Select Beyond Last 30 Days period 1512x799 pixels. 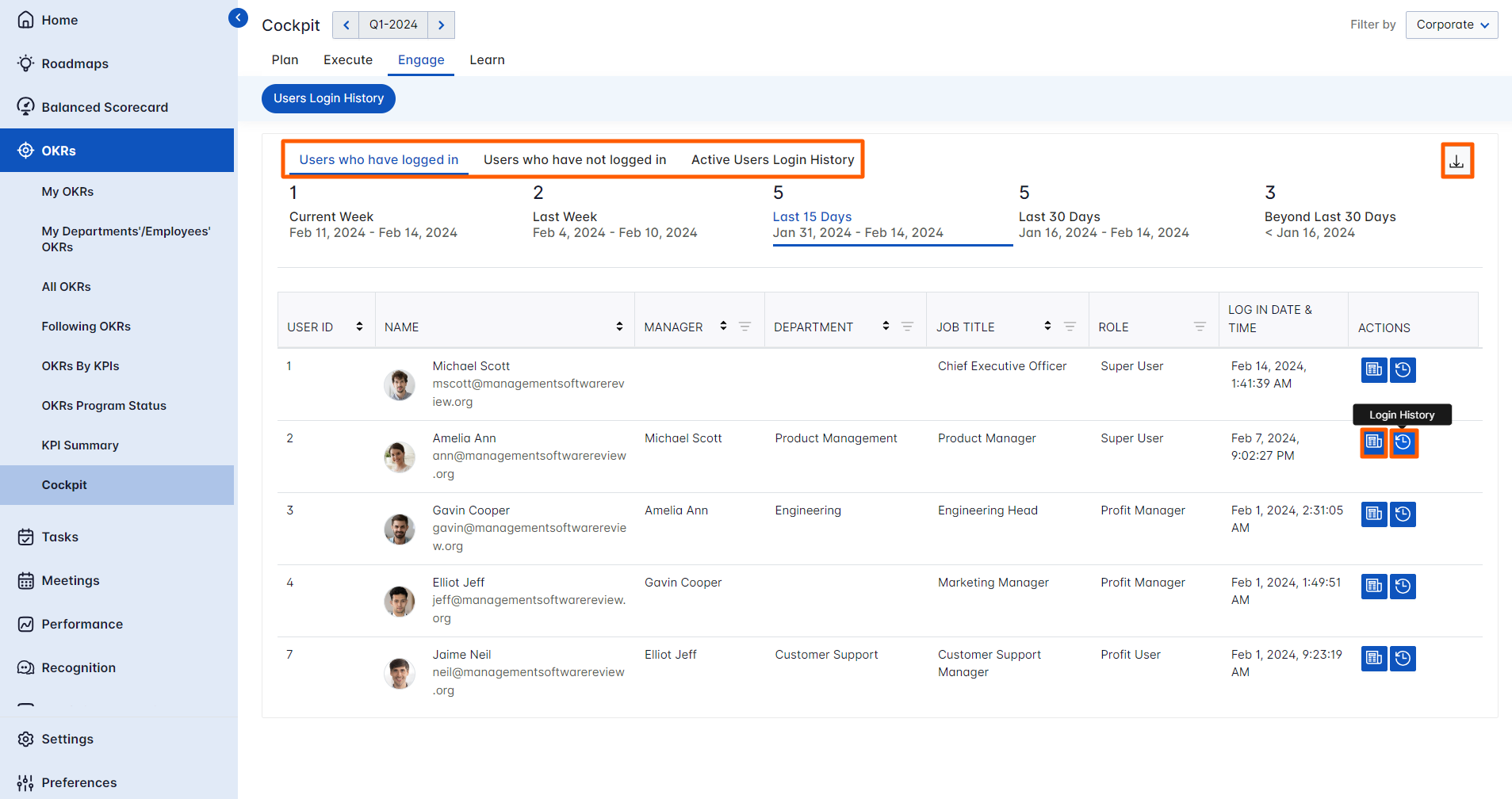pyautogui.click(x=1330, y=213)
